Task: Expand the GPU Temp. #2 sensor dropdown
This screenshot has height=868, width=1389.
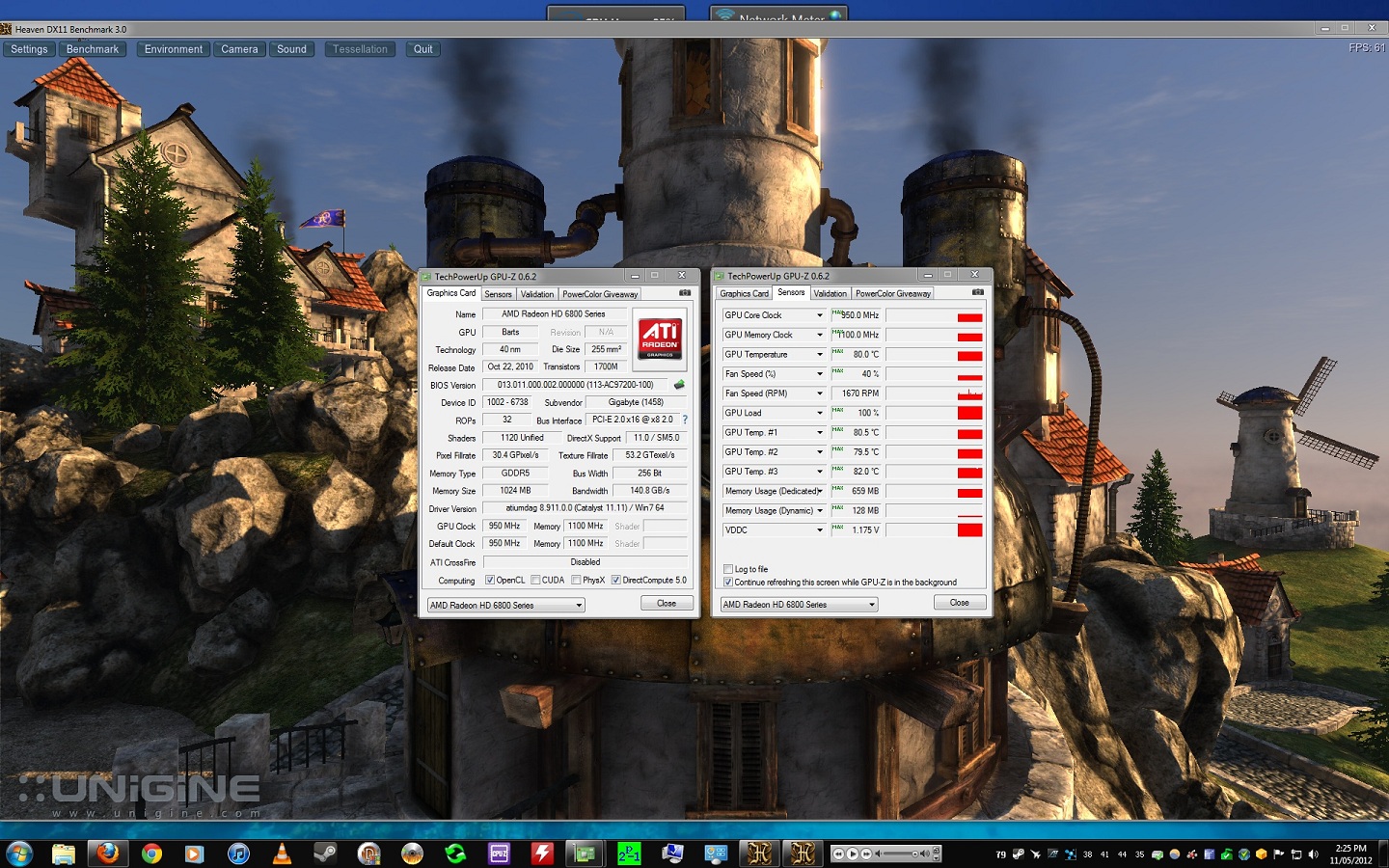Action: pyautogui.click(x=820, y=451)
